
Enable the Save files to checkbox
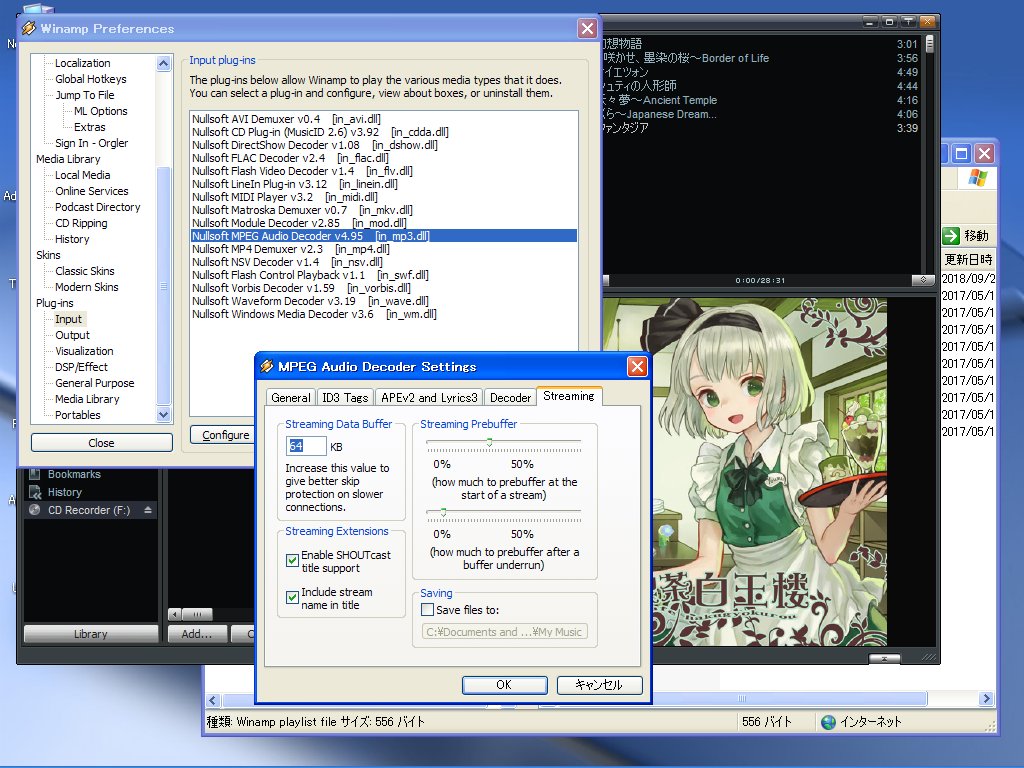click(428, 609)
